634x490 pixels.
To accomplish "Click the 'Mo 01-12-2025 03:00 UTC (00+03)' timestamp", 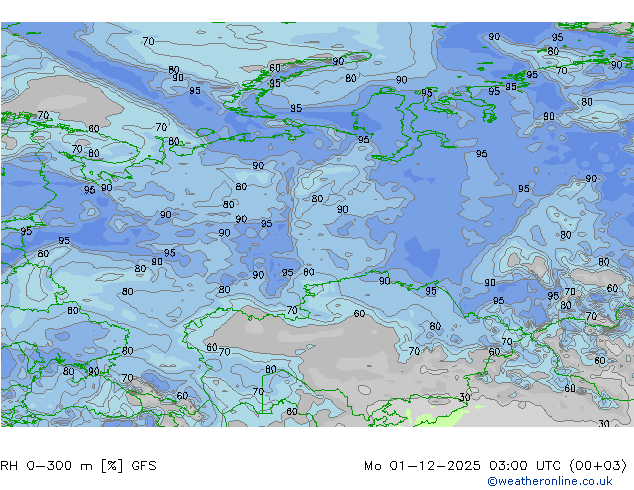I will [x=495, y=466].
